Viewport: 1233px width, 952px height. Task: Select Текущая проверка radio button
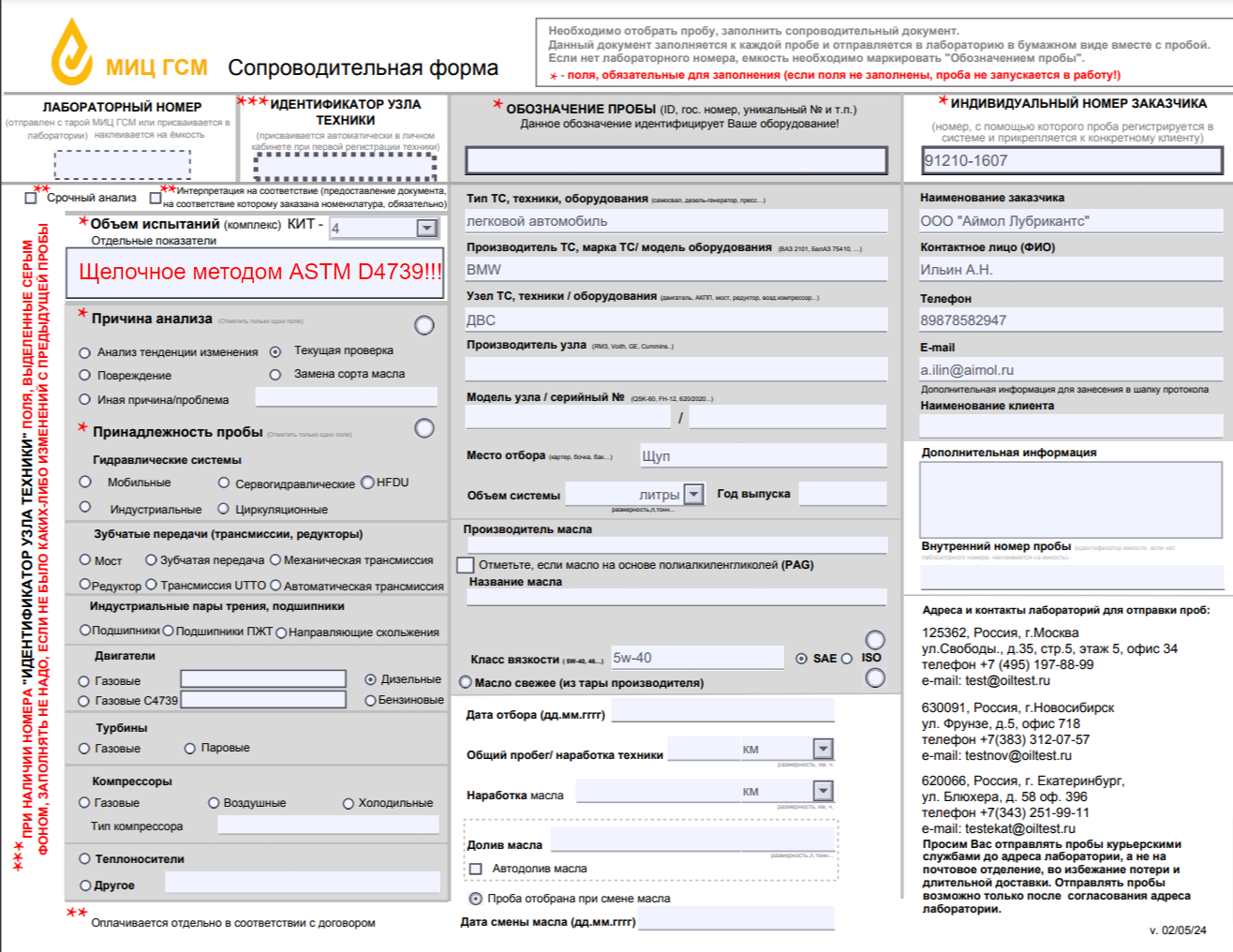pos(275,351)
